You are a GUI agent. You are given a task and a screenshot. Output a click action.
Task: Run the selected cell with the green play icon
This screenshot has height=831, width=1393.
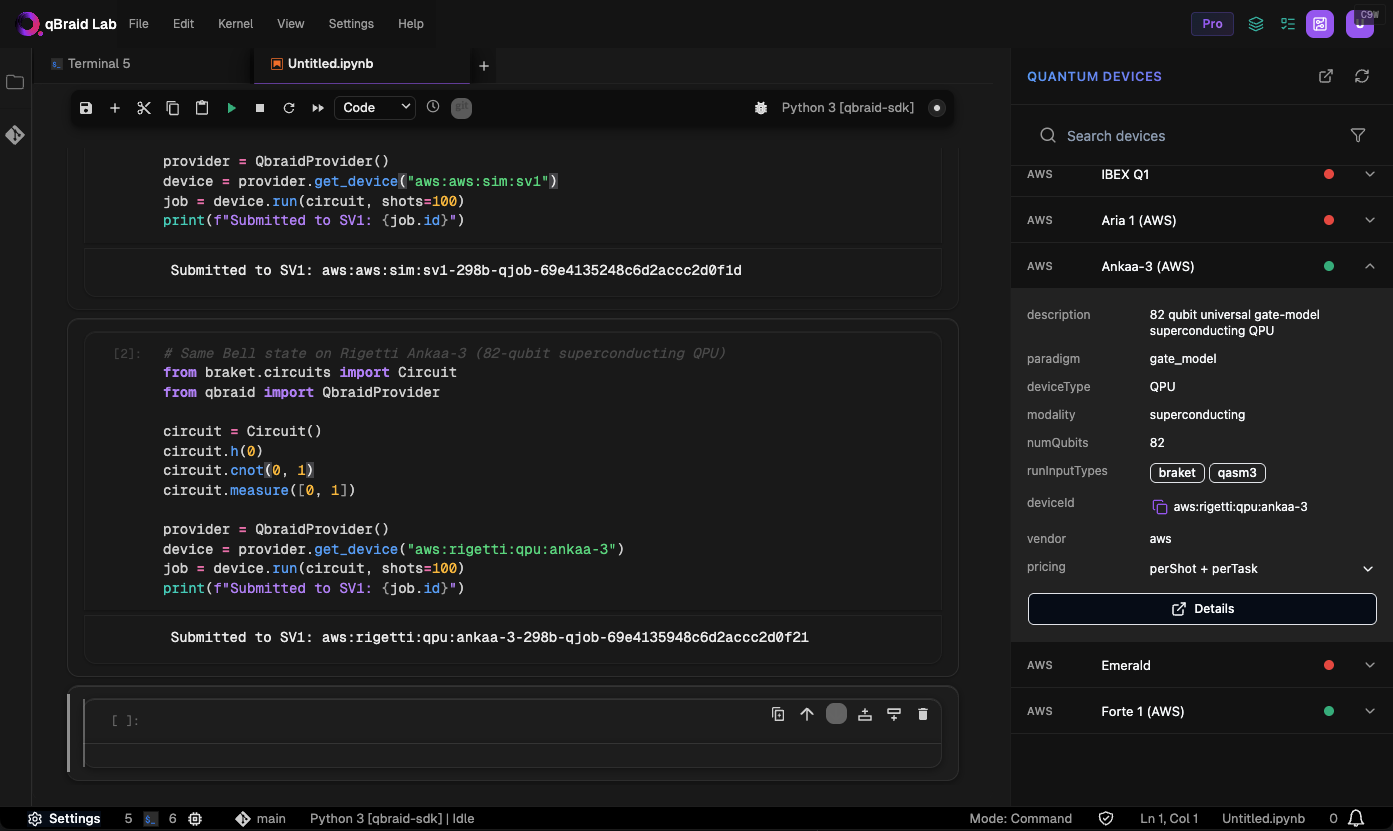coord(231,108)
